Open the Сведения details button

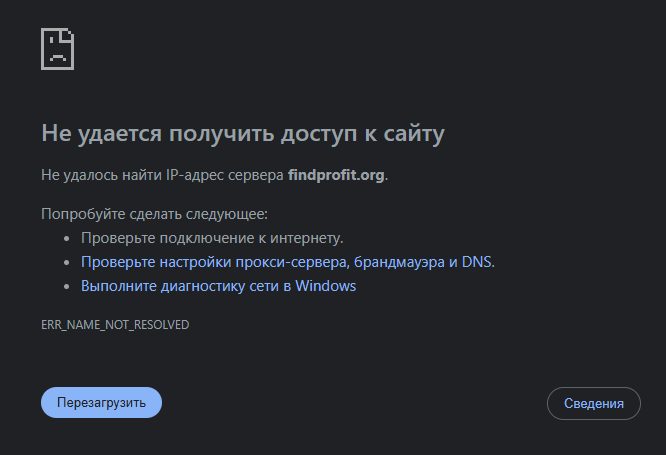(x=594, y=403)
